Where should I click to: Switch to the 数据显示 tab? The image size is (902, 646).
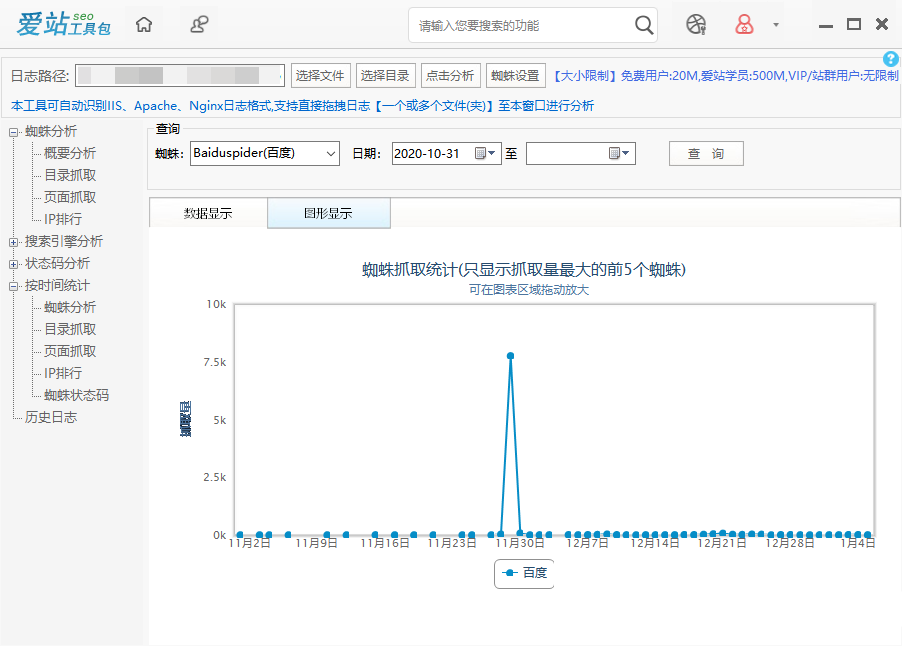click(208, 214)
